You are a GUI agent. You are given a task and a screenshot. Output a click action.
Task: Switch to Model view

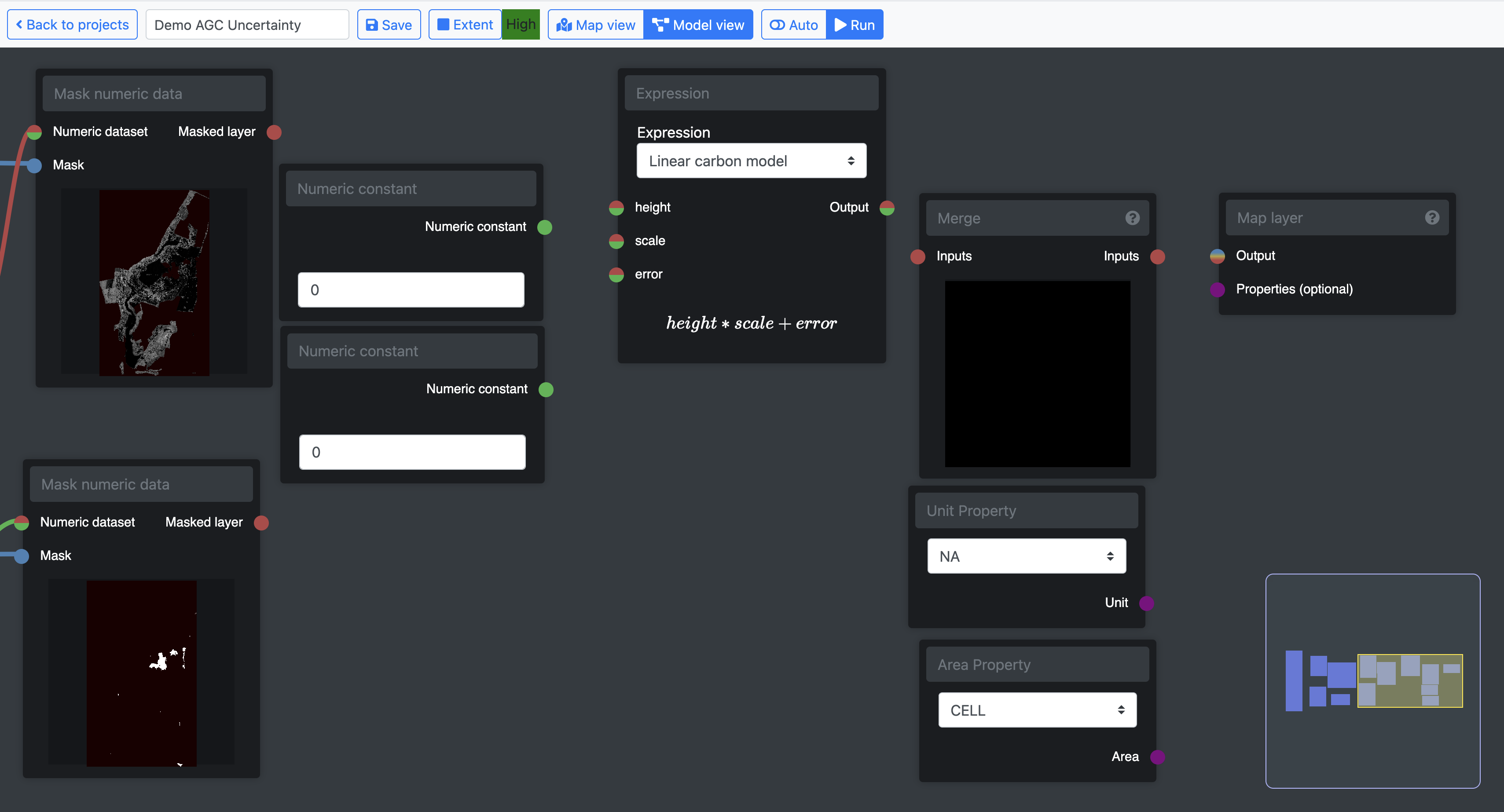[x=698, y=25]
